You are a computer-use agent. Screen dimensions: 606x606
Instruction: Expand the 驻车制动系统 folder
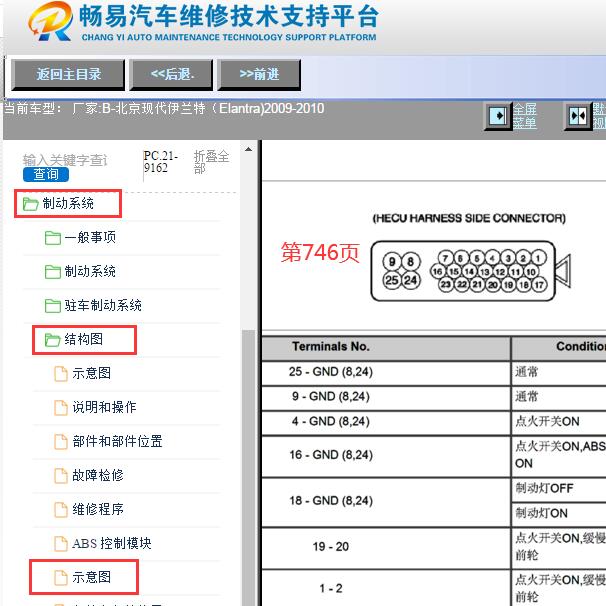click(103, 305)
